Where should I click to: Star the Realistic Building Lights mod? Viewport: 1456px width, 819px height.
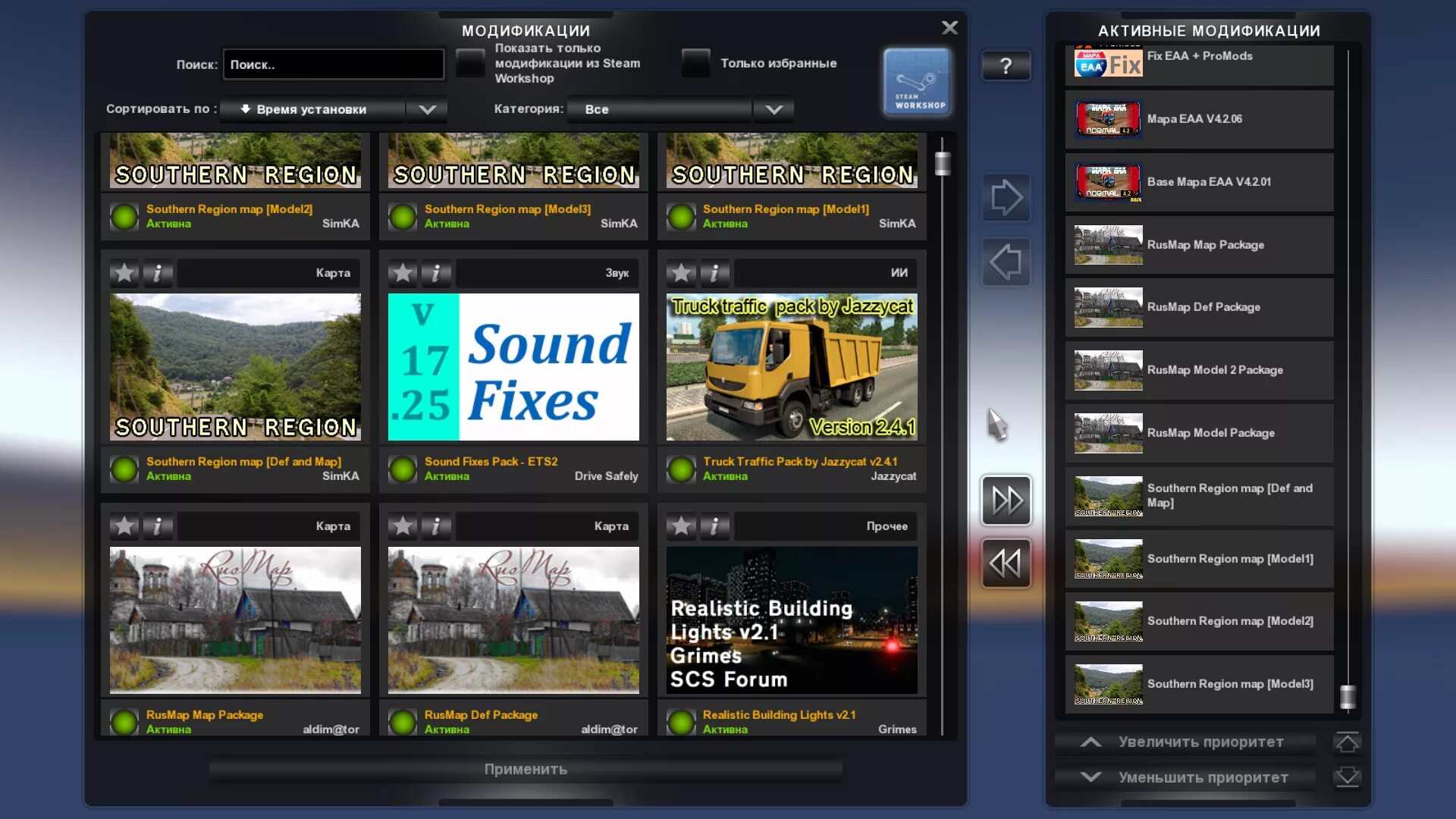pos(681,526)
